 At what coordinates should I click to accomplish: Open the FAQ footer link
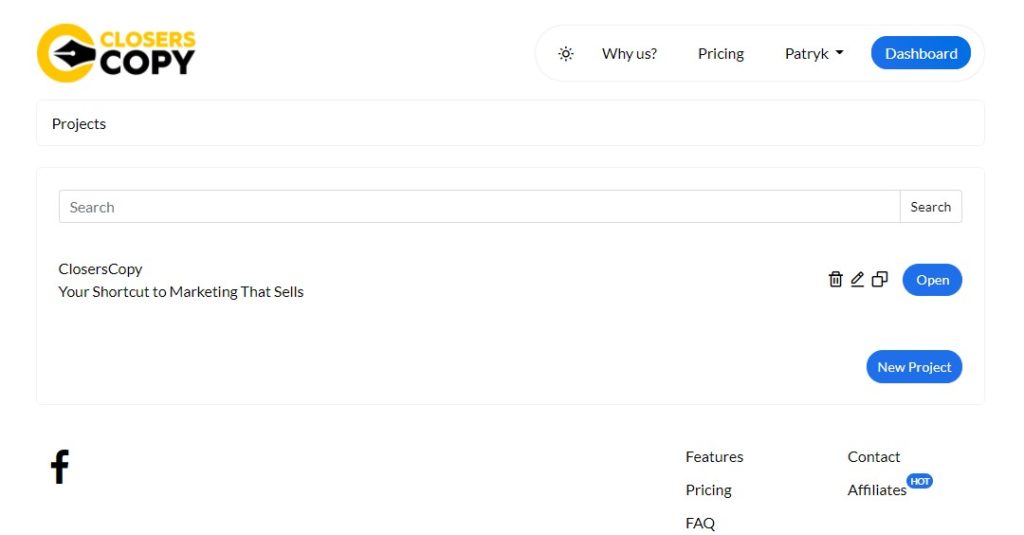click(700, 523)
